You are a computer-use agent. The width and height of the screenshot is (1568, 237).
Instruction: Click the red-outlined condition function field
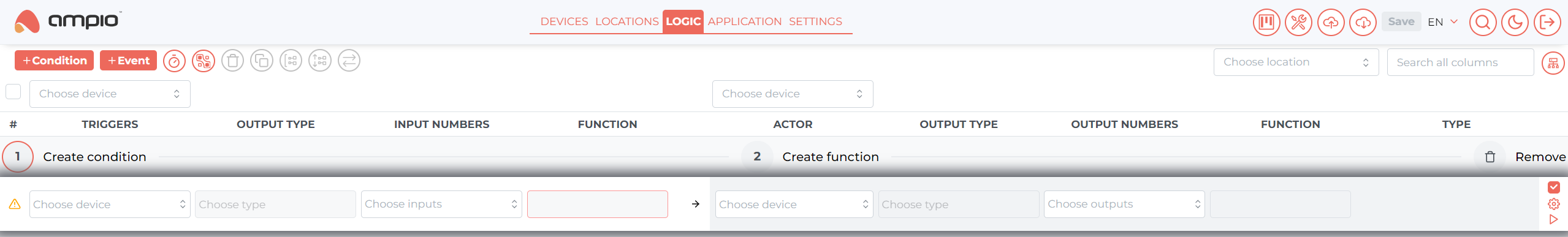click(x=597, y=204)
